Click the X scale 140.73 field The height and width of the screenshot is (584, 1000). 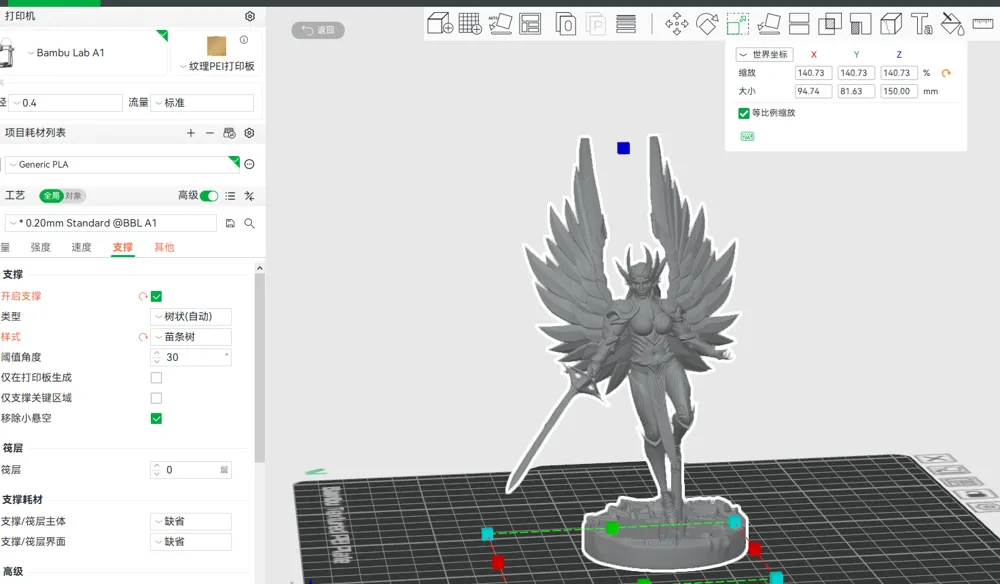pyautogui.click(x=813, y=73)
